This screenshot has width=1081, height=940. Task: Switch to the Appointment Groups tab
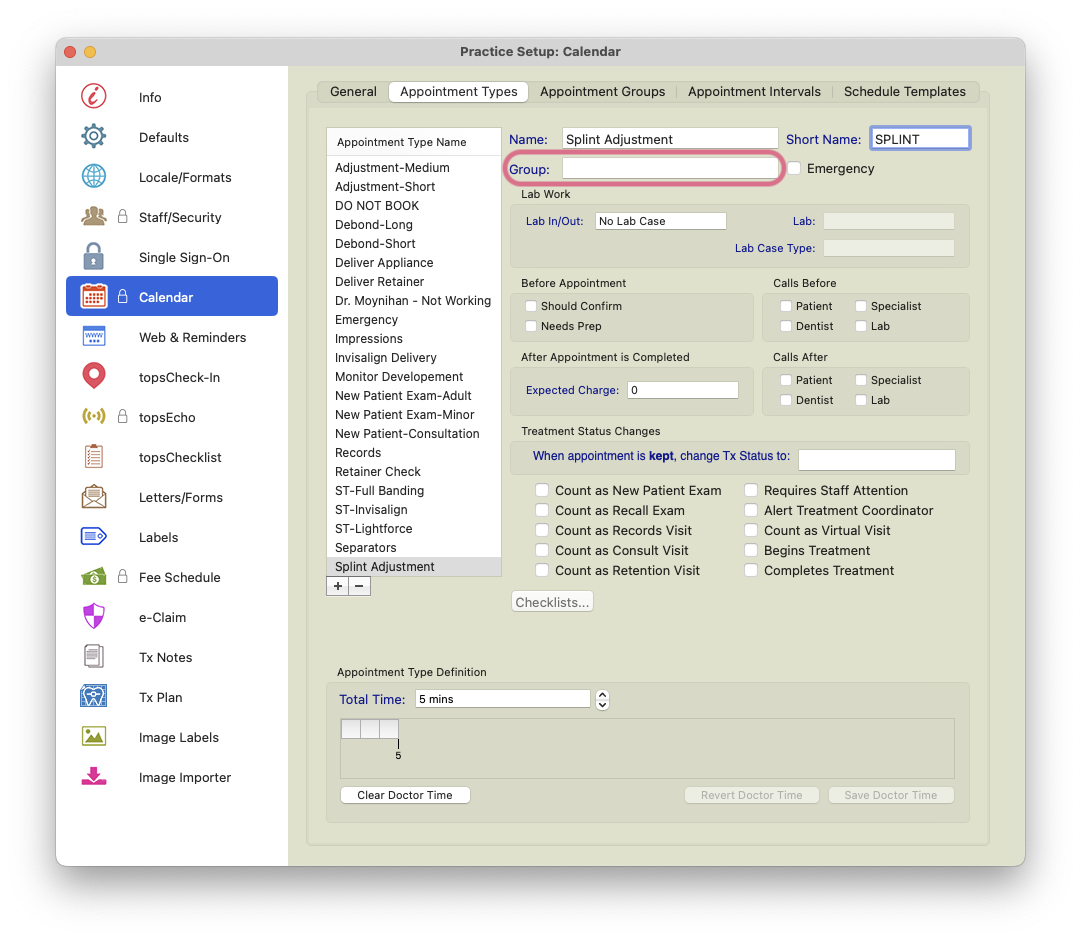pos(603,91)
